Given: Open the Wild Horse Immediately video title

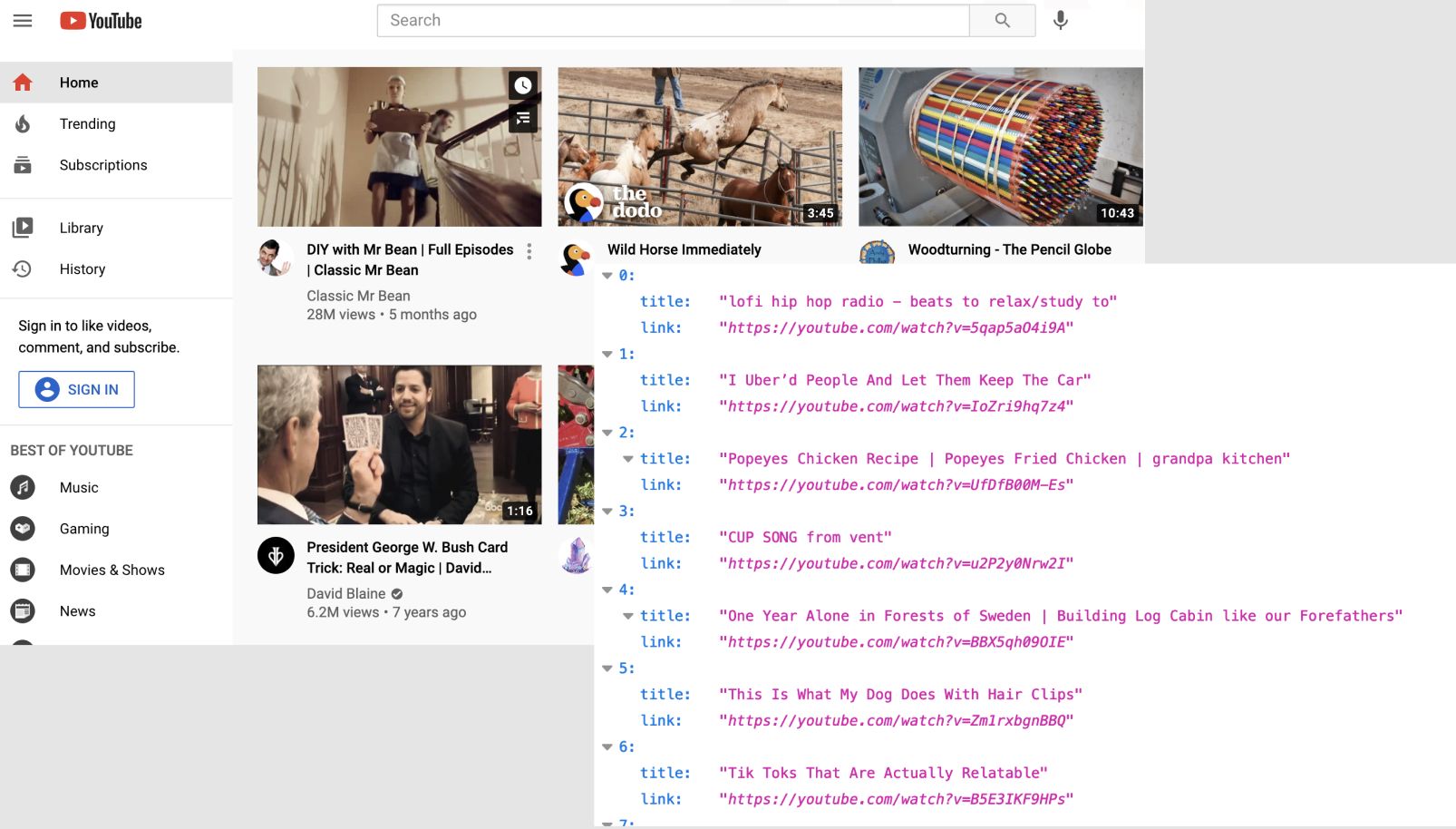Looking at the screenshot, I should [684, 249].
